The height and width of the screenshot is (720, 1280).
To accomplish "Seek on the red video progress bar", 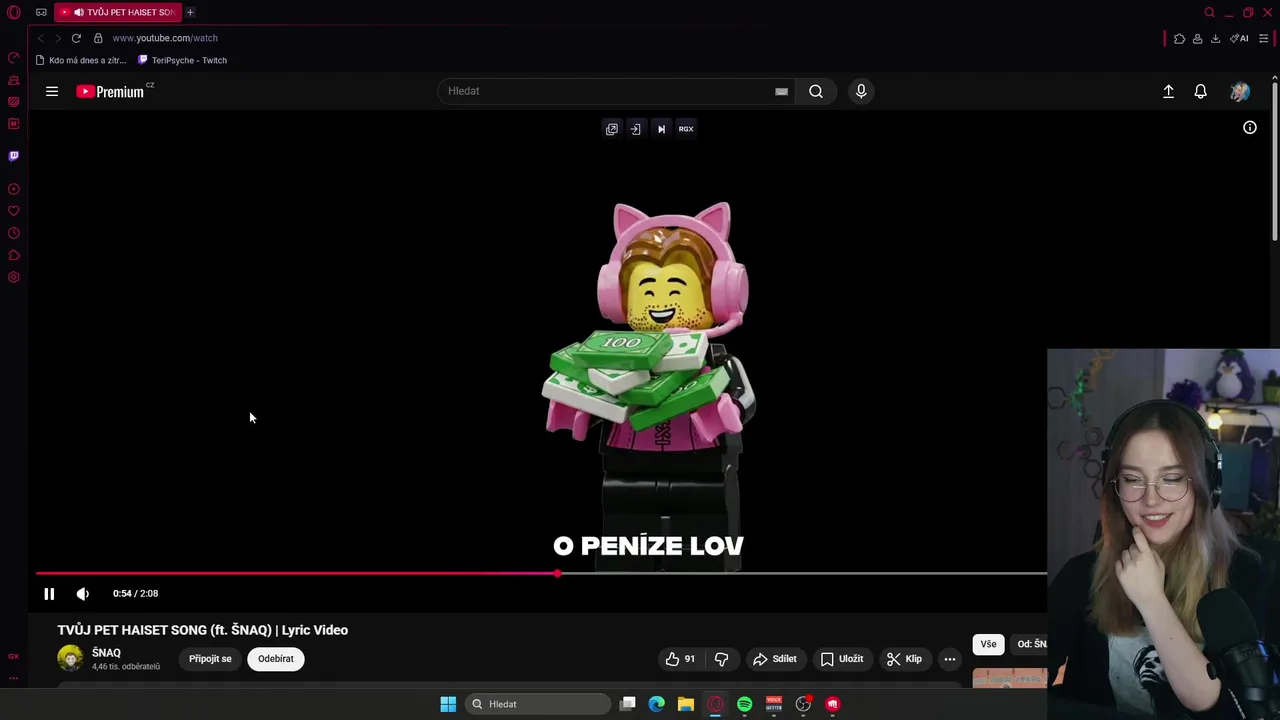I will 541,573.
